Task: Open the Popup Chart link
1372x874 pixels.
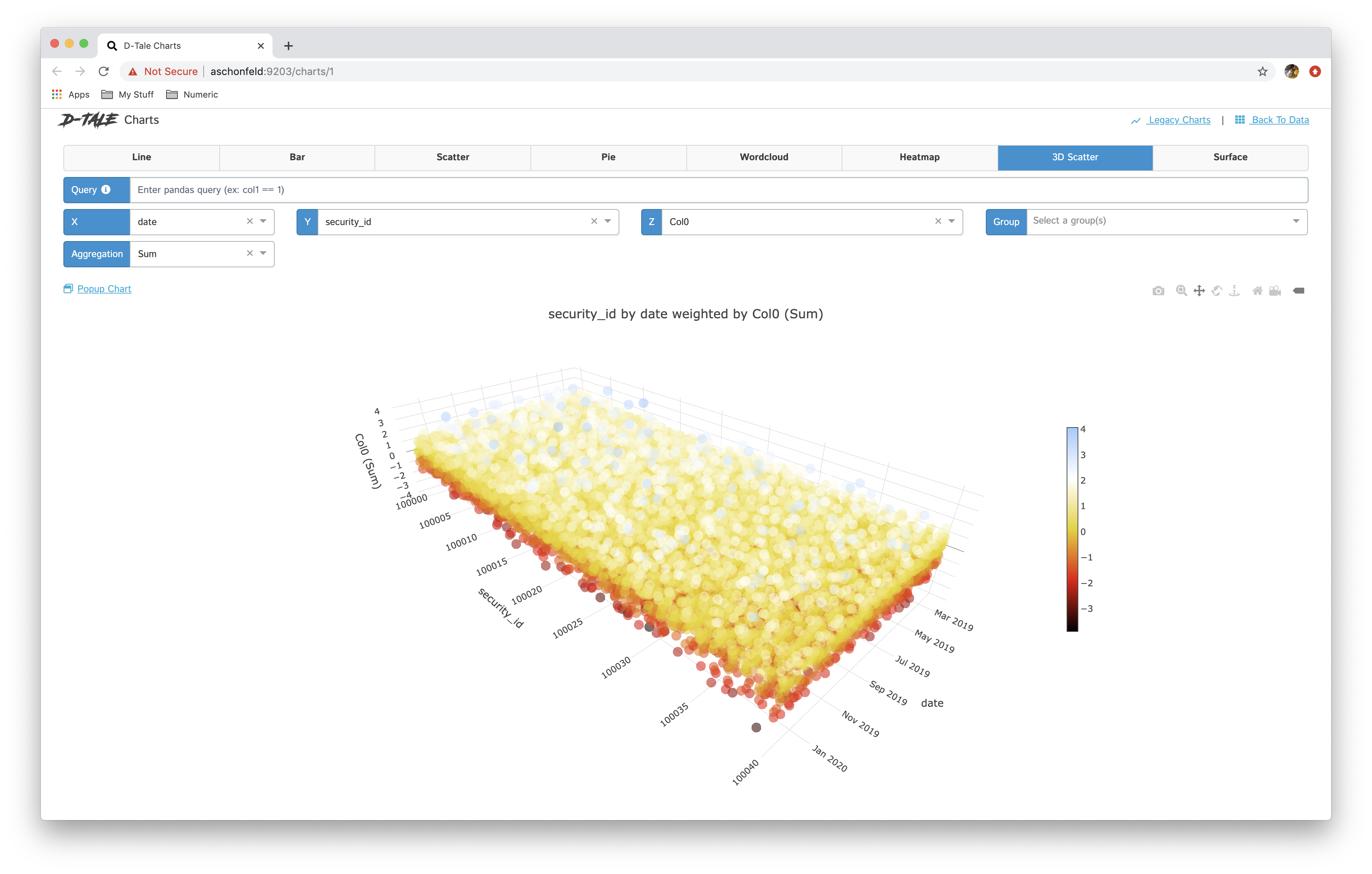Action: coord(104,289)
